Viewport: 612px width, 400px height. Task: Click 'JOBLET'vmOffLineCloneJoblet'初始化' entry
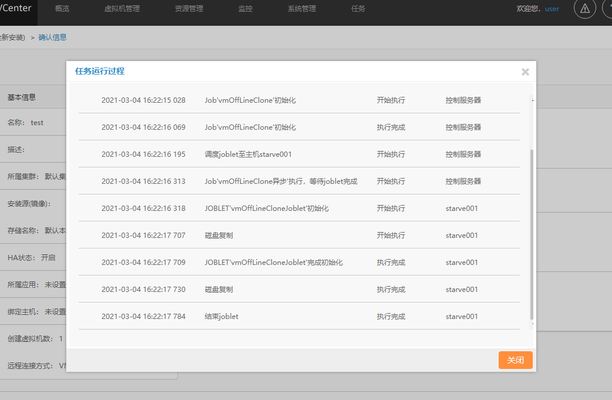[267, 208]
